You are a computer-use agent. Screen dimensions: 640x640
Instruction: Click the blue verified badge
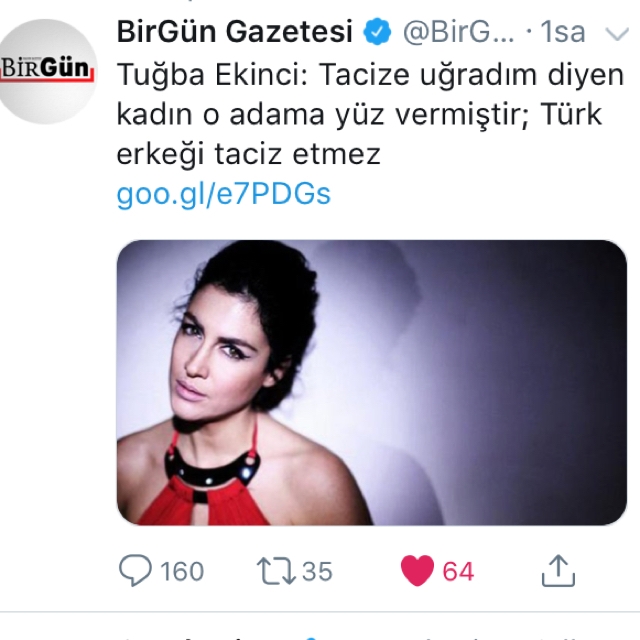coord(377,31)
